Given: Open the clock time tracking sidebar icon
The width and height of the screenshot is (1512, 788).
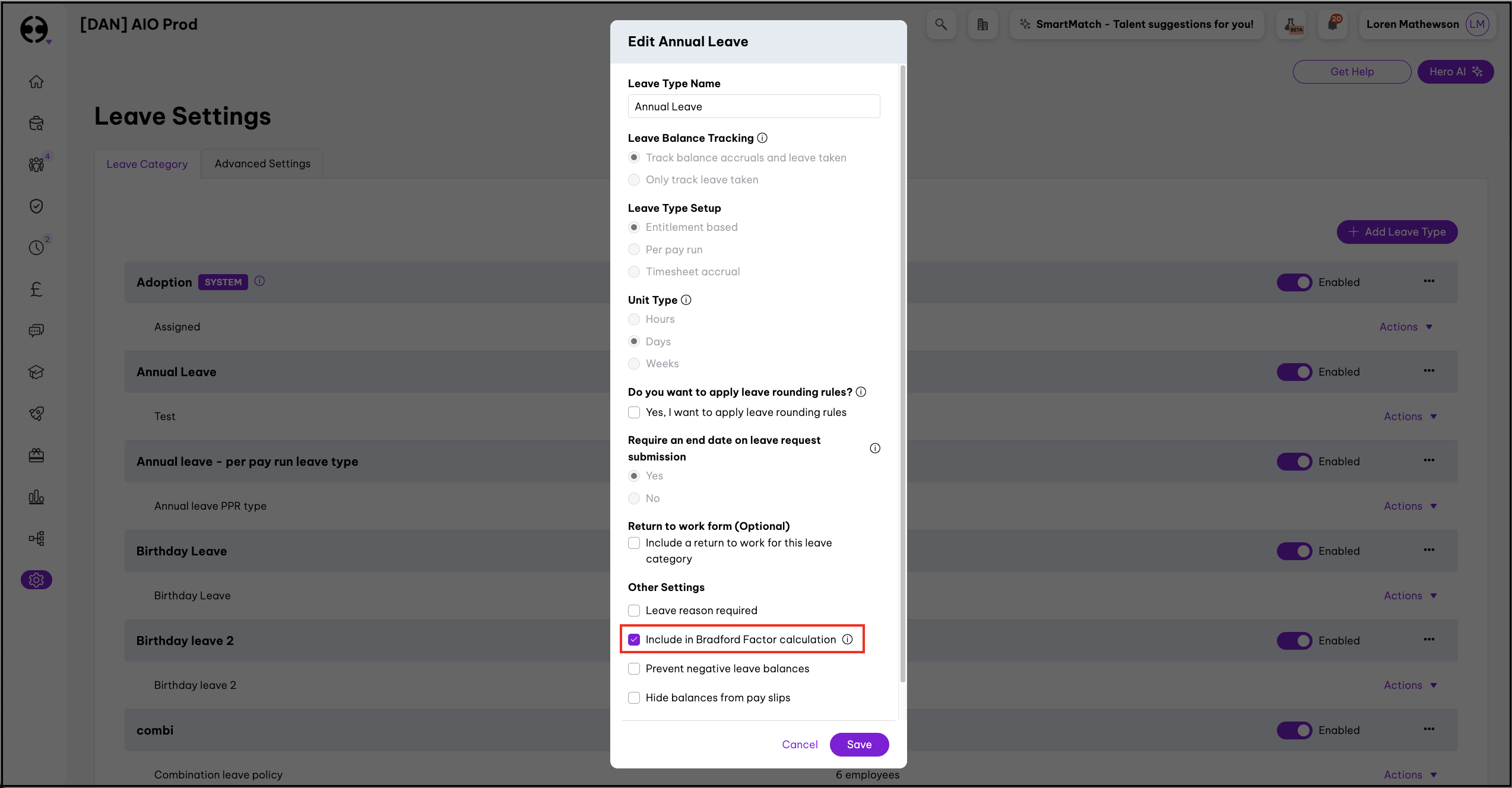Looking at the screenshot, I should point(36,247).
